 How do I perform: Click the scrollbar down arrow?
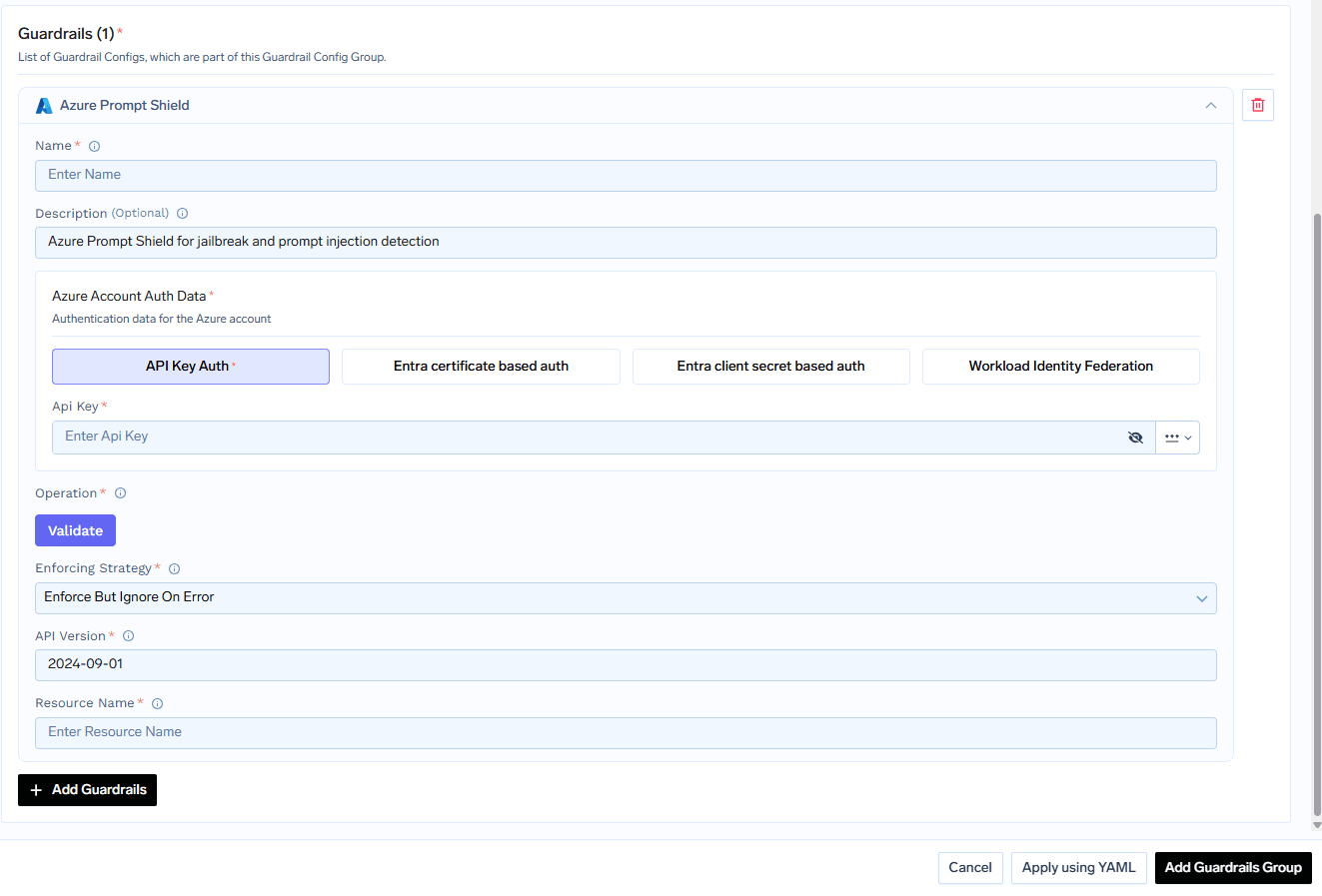click(1317, 825)
